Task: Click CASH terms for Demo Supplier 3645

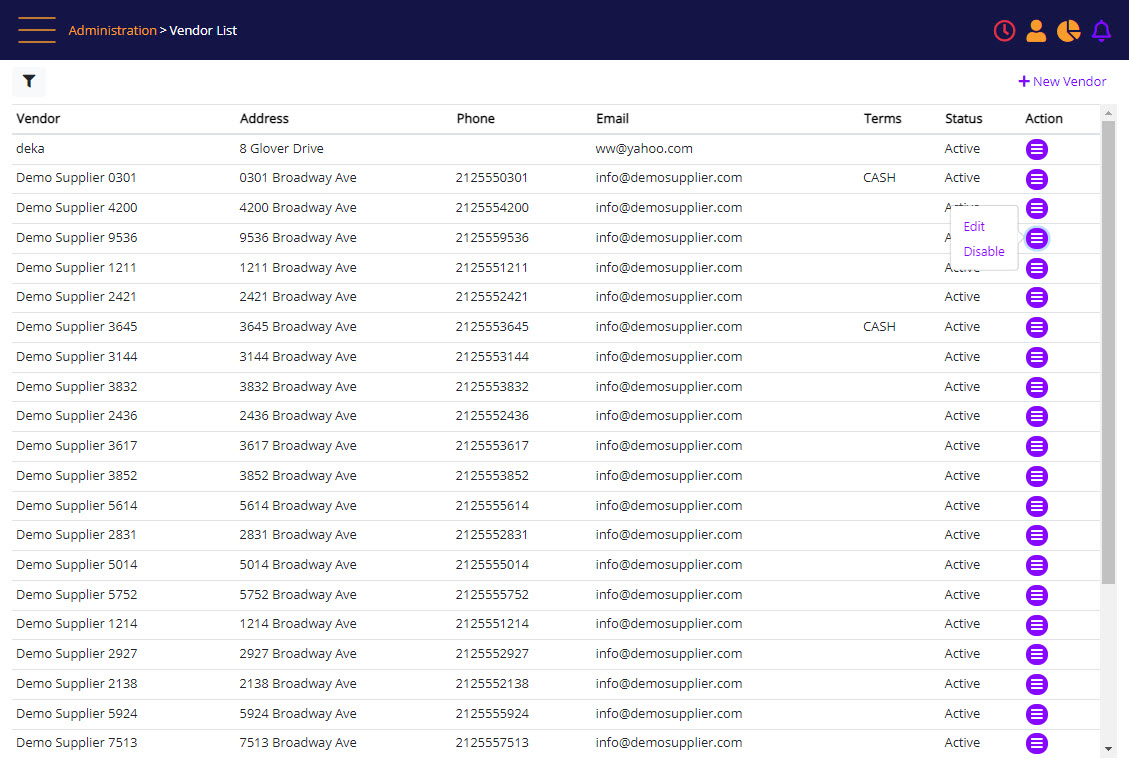Action: (x=879, y=326)
